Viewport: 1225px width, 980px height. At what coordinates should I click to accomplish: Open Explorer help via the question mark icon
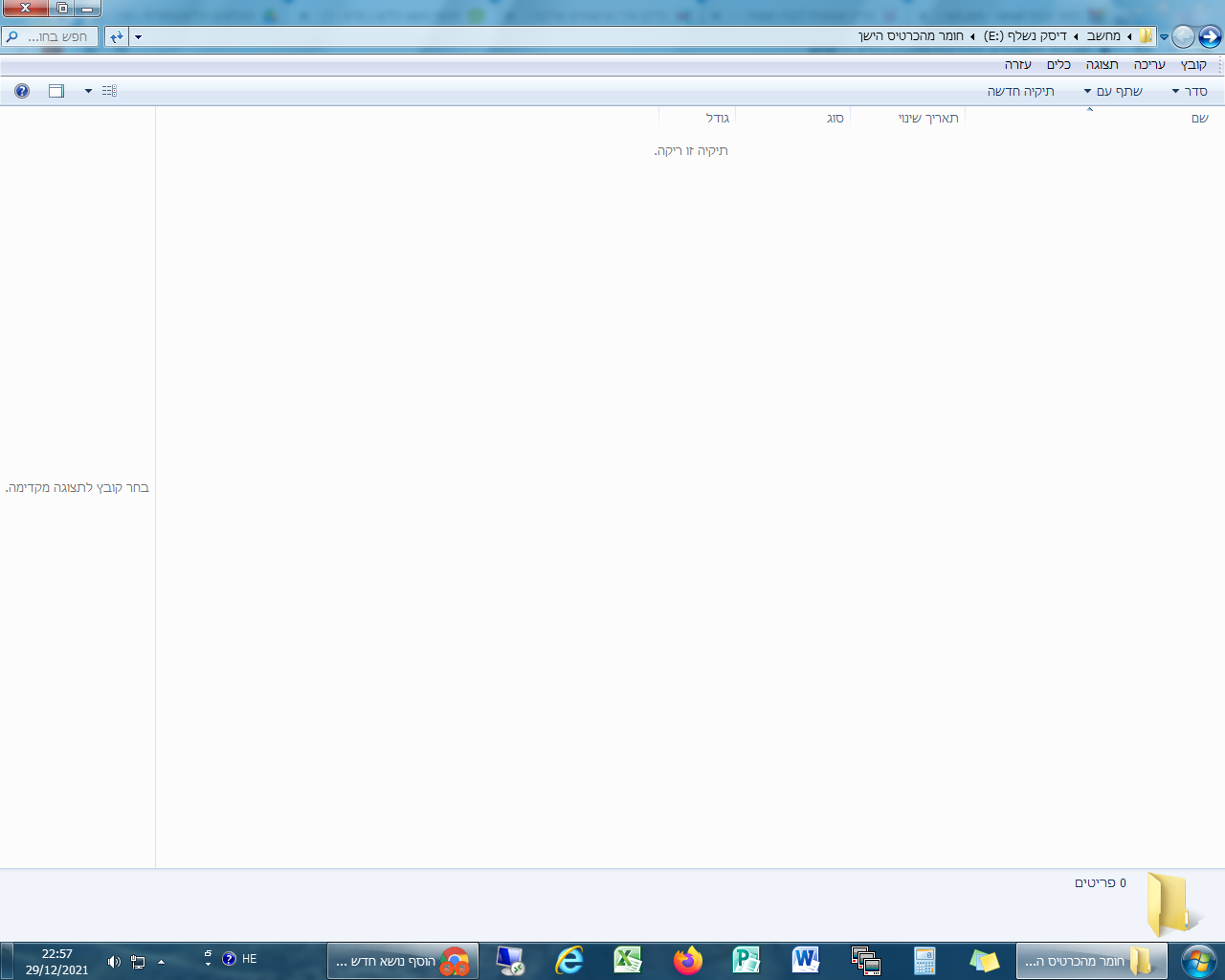(22, 91)
